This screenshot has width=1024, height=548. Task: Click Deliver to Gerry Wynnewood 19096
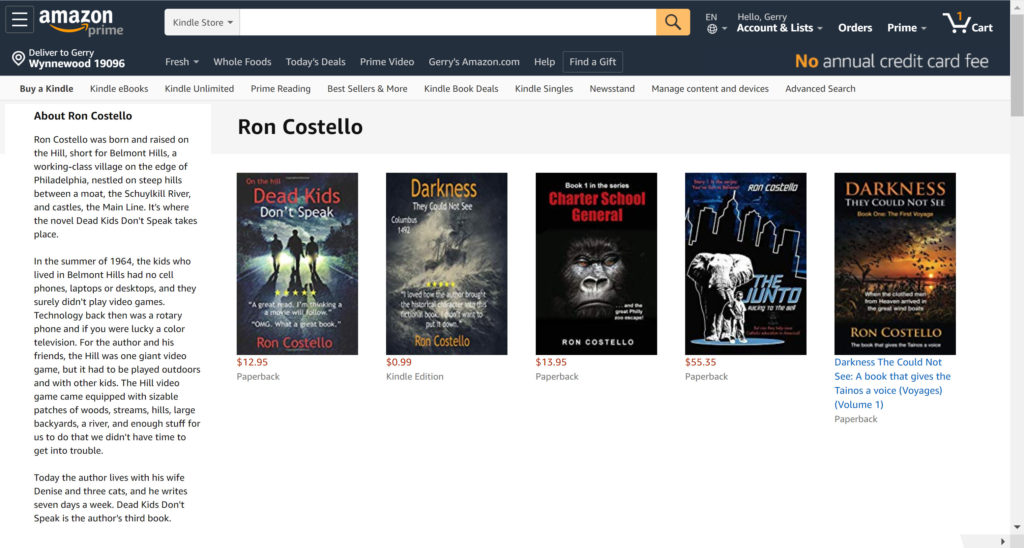[x=69, y=58]
